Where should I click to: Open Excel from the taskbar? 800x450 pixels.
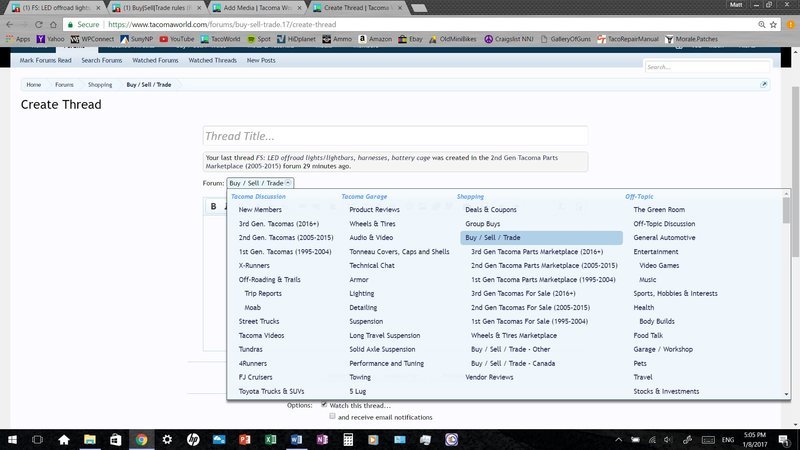click(271, 440)
